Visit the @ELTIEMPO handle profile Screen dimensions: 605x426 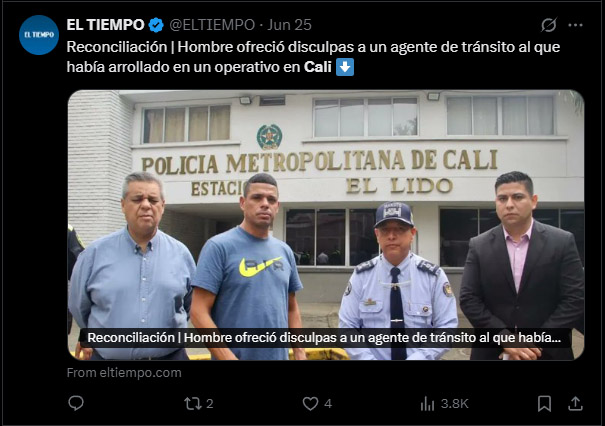212,25
